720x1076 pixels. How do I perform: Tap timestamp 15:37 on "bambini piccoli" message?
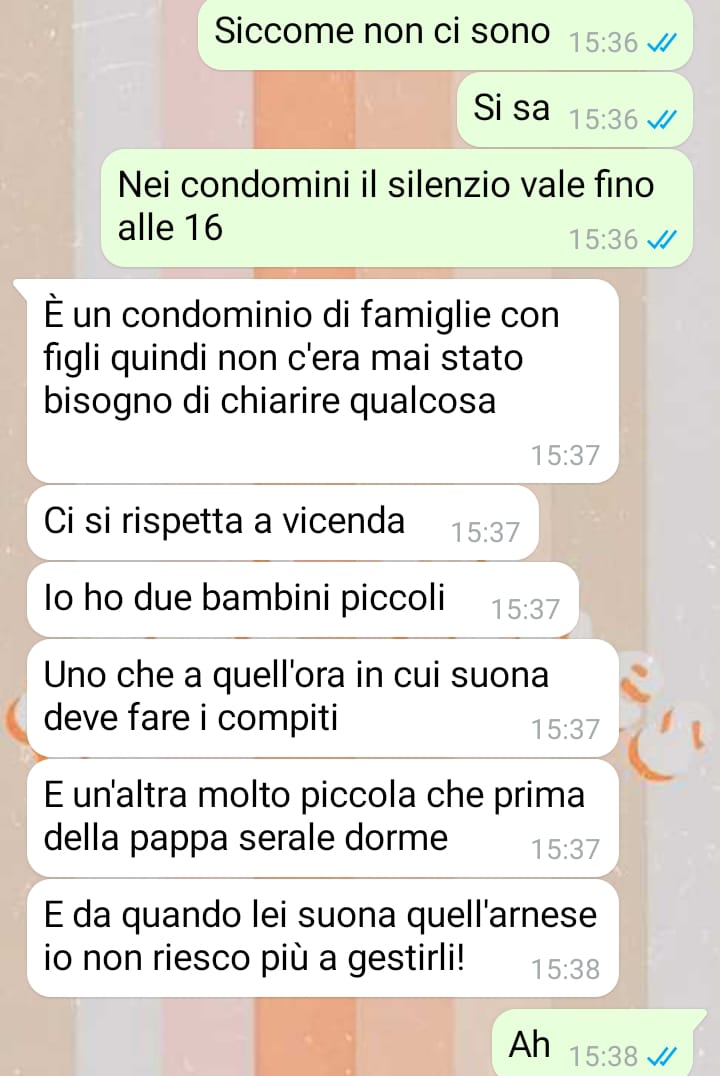pyautogui.click(x=526, y=609)
